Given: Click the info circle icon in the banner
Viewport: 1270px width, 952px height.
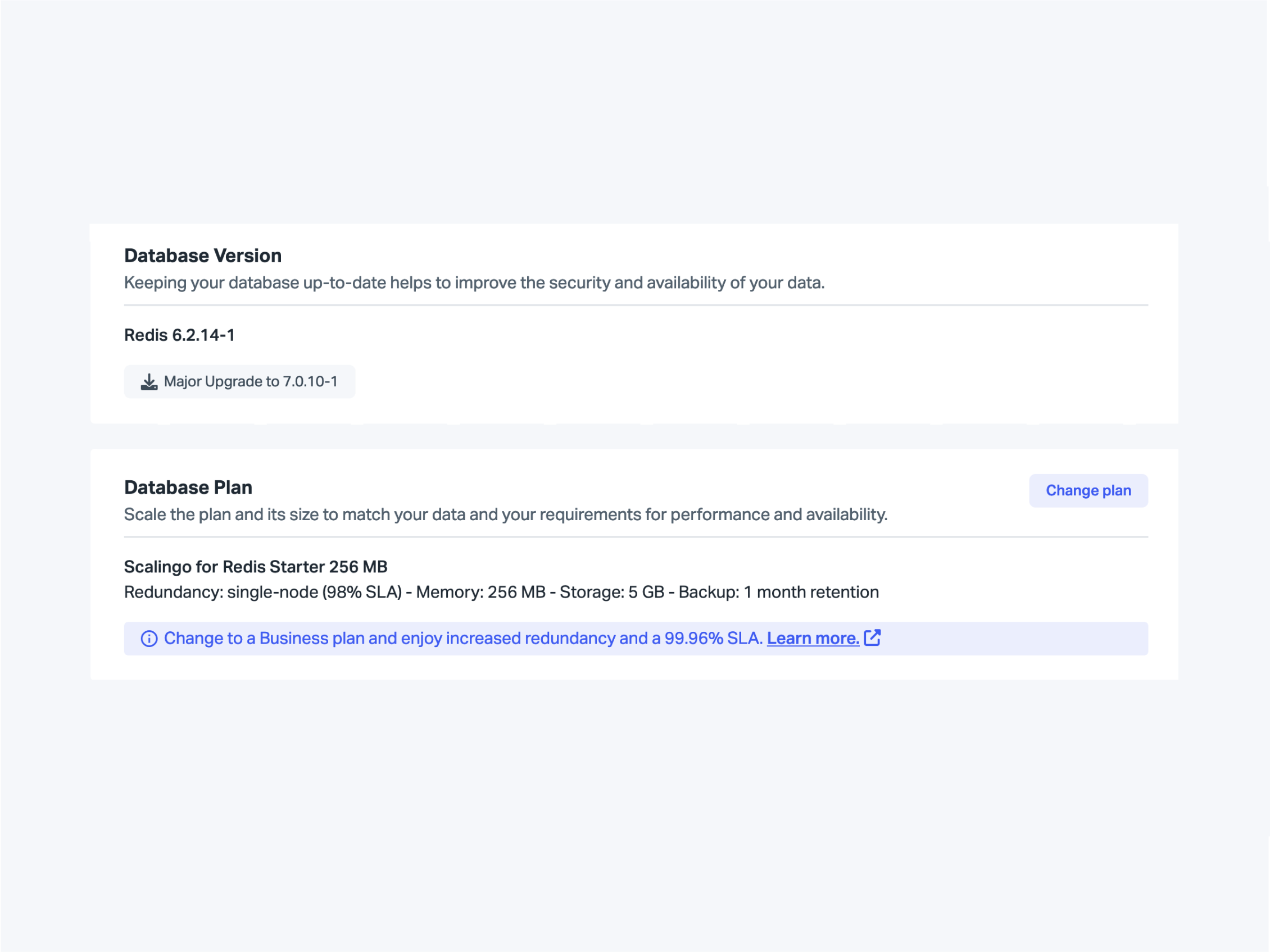Looking at the screenshot, I should [149, 638].
